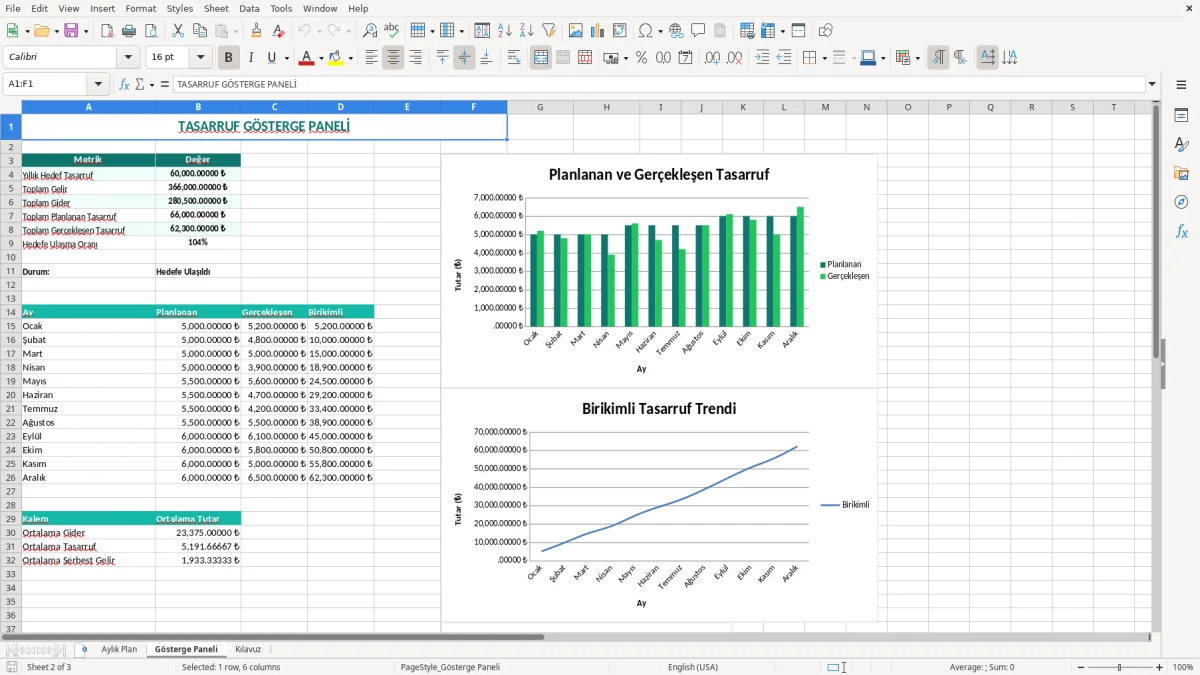The image size is (1200, 675).
Task: Insert a chart using the toolbar
Action: click(598, 31)
